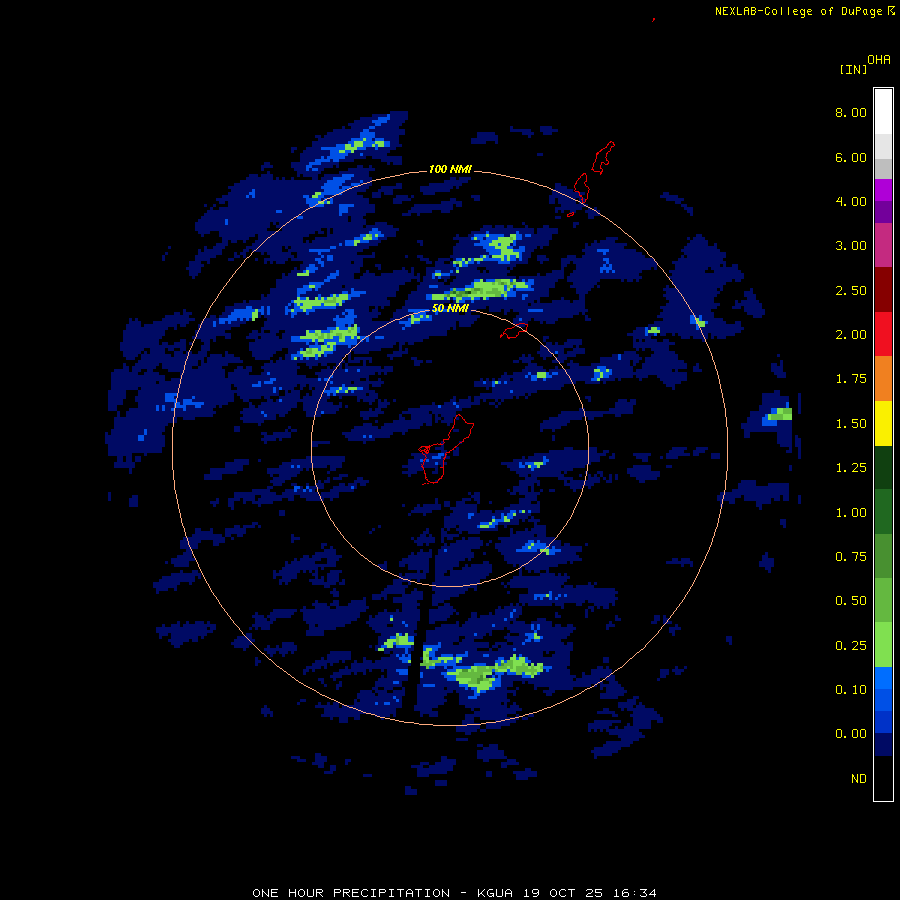Click the 2.00 legend value

[851, 335]
